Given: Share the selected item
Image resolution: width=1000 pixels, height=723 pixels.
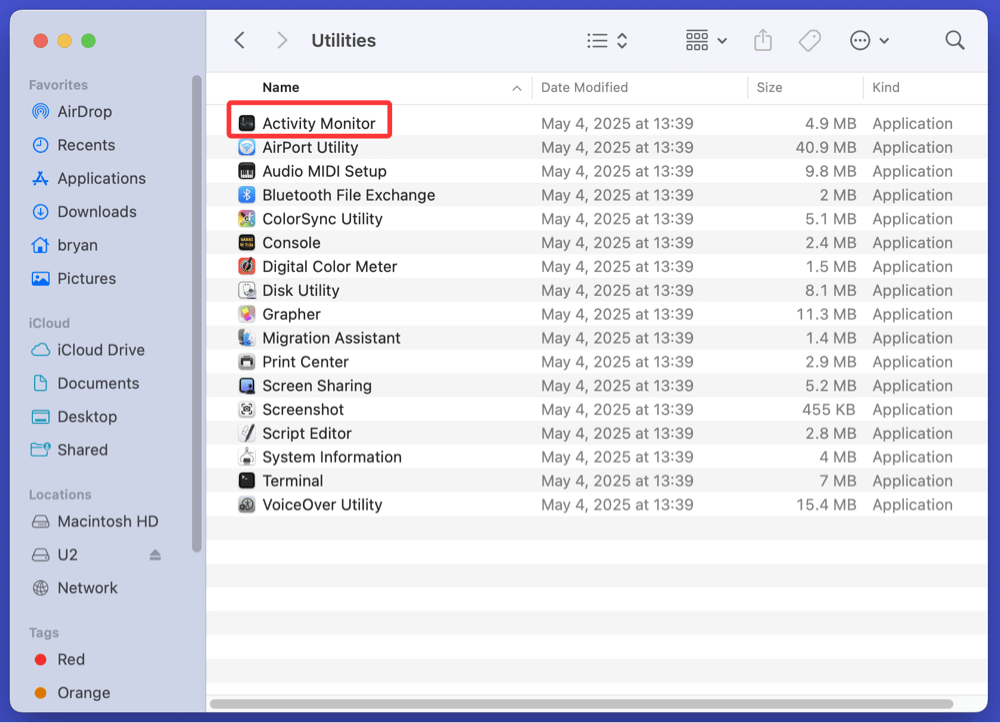Looking at the screenshot, I should 762,40.
